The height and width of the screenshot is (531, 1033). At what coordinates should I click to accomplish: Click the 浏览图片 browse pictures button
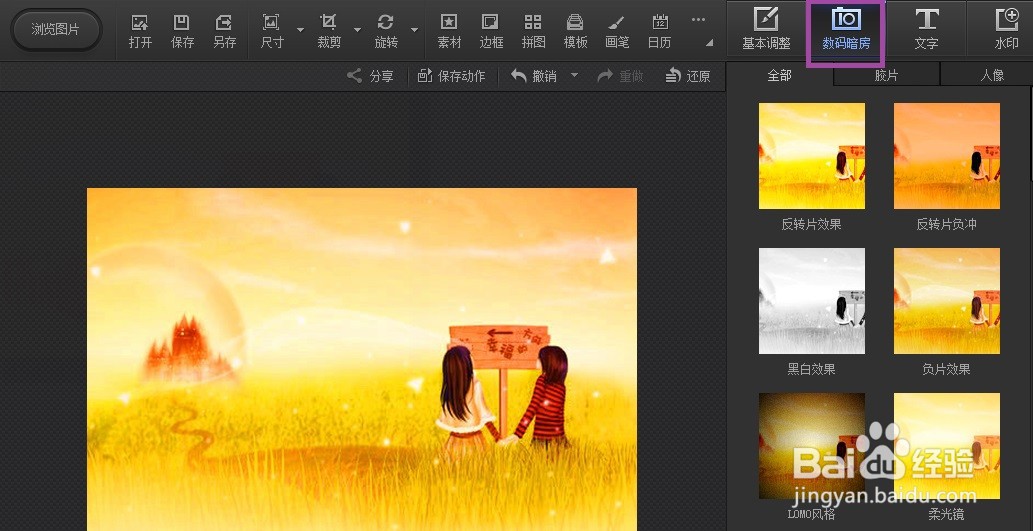coord(56,30)
